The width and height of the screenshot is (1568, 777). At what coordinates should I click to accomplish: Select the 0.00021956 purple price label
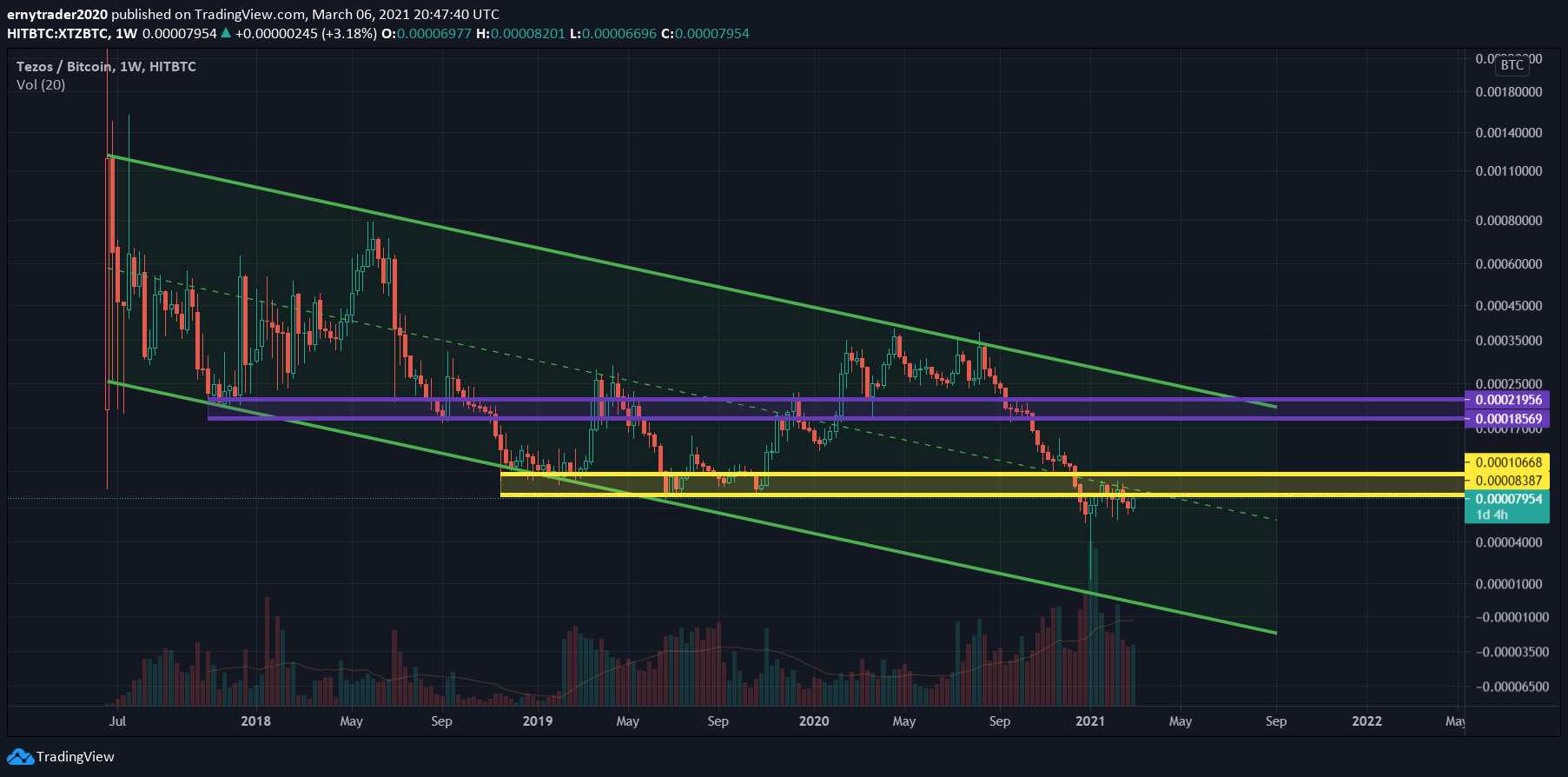click(x=1507, y=400)
